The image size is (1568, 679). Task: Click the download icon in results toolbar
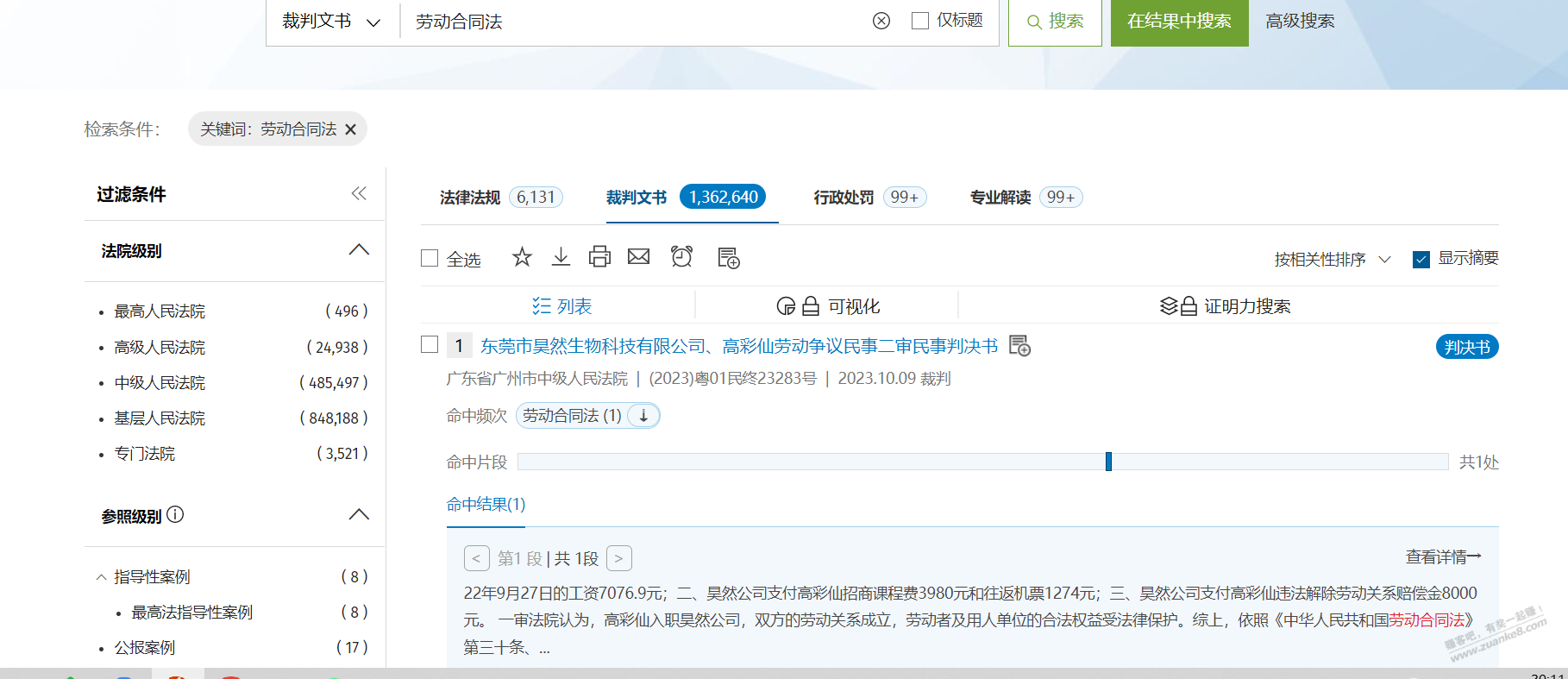pyautogui.click(x=561, y=257)
